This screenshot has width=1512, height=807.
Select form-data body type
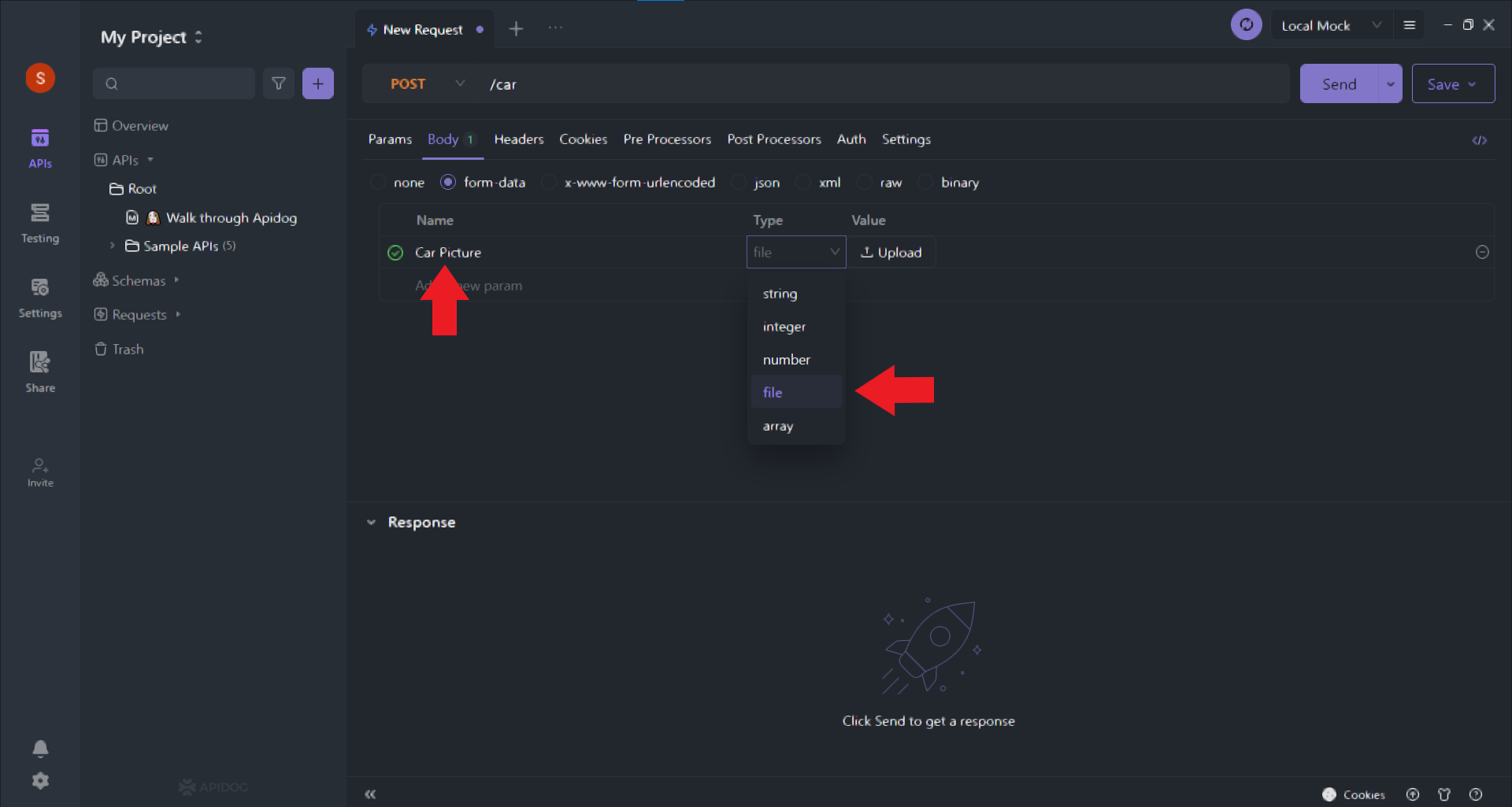(x=483, y=183)
